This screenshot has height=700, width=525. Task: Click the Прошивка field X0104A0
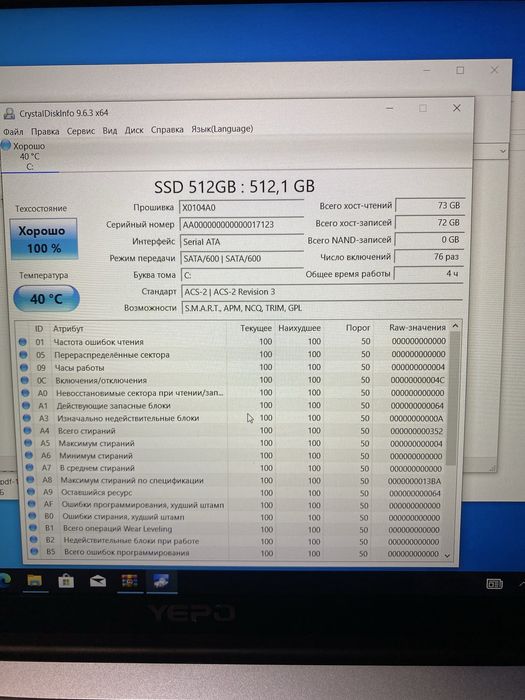click(242, 208)
